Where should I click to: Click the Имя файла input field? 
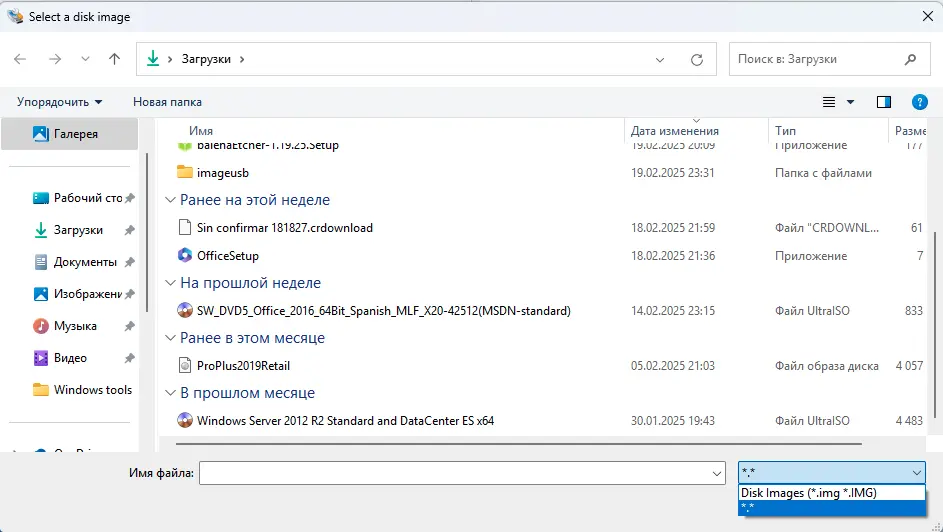click(x=455, y=473)
